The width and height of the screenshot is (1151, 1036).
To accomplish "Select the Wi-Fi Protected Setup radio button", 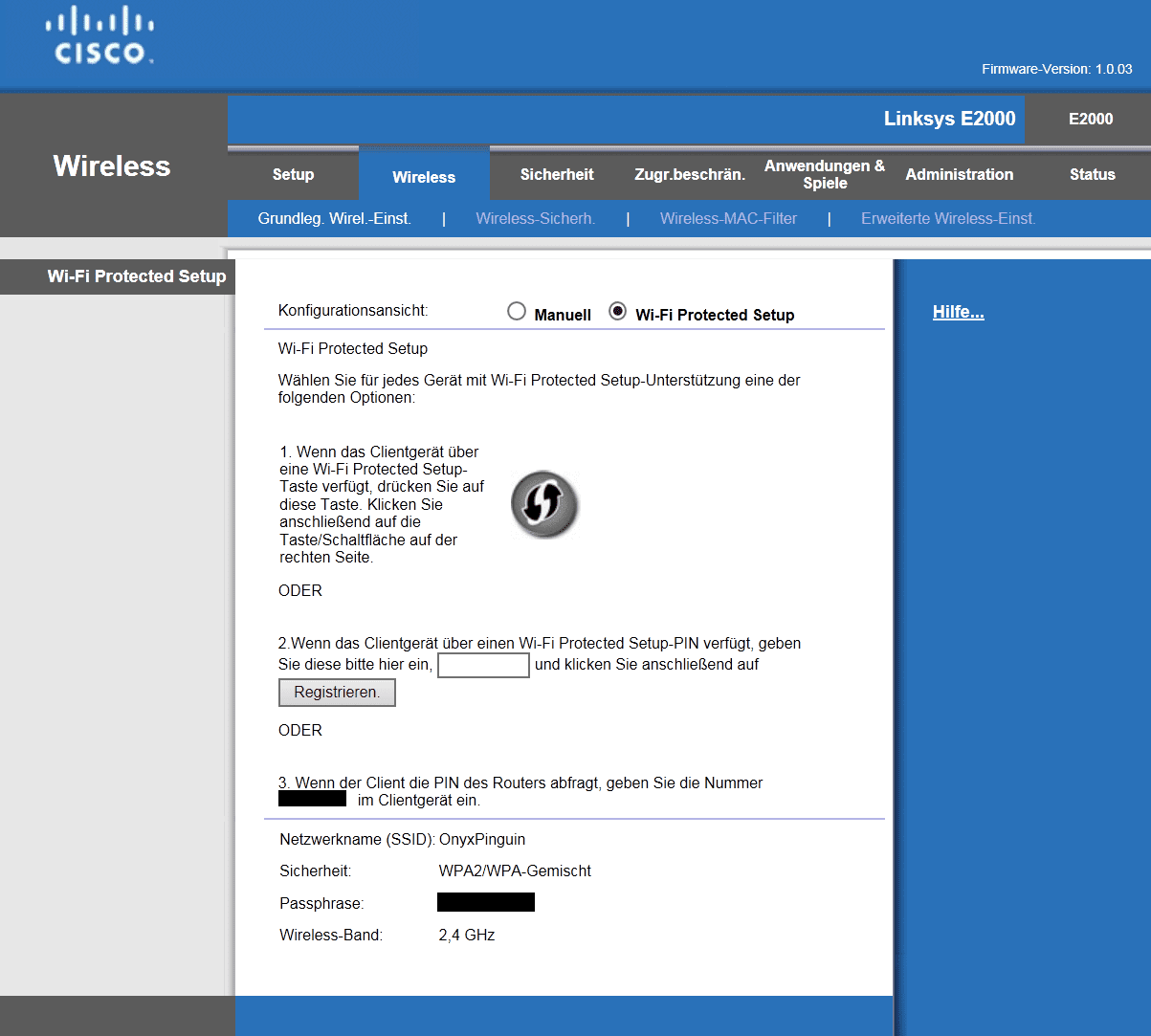I will click(618, 311).
